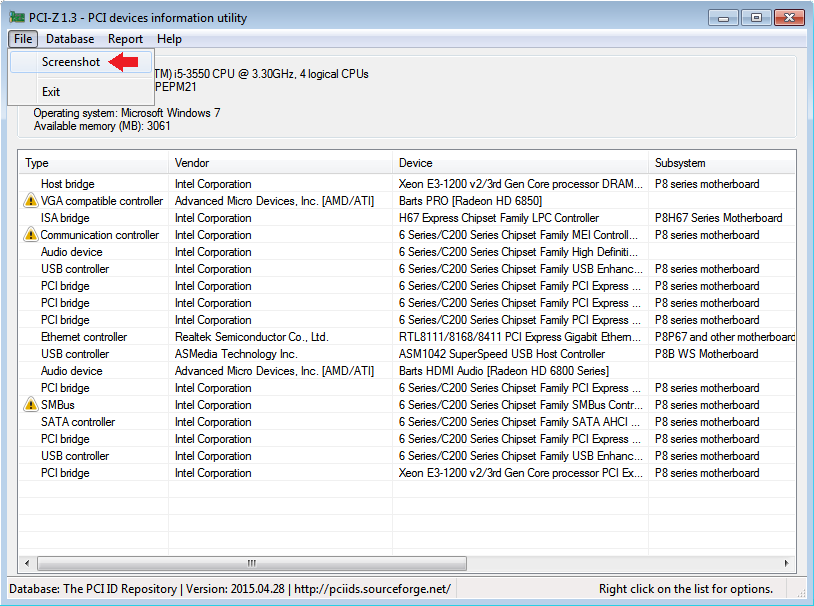Viewport: 814px width, 606px height.
Task: Select the Host bridge row
Action: pos(407,184)
